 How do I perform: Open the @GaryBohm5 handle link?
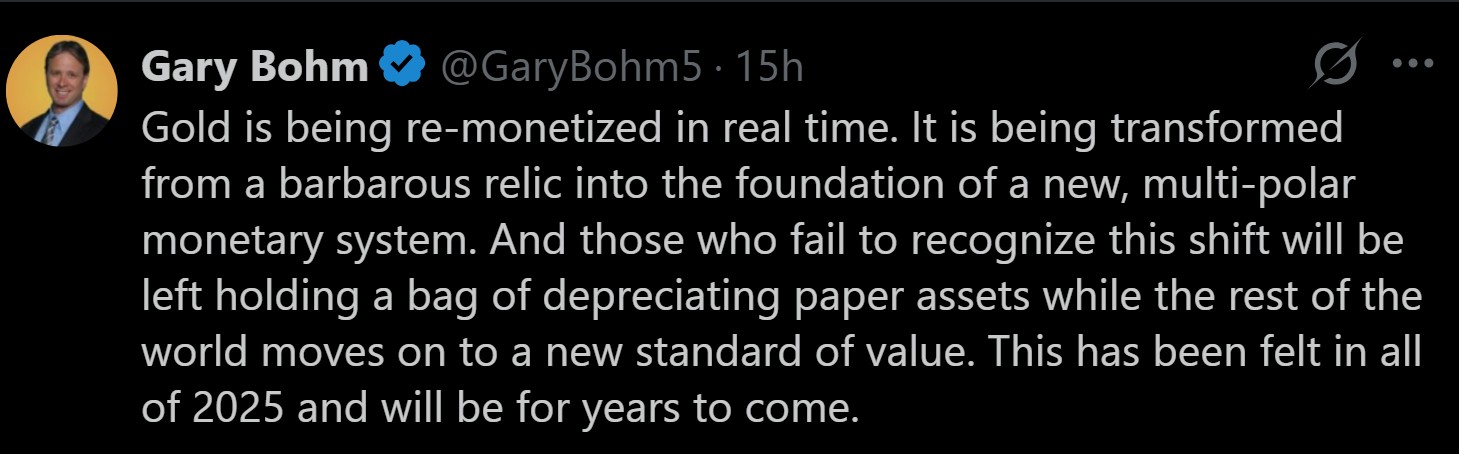(563, 68)
